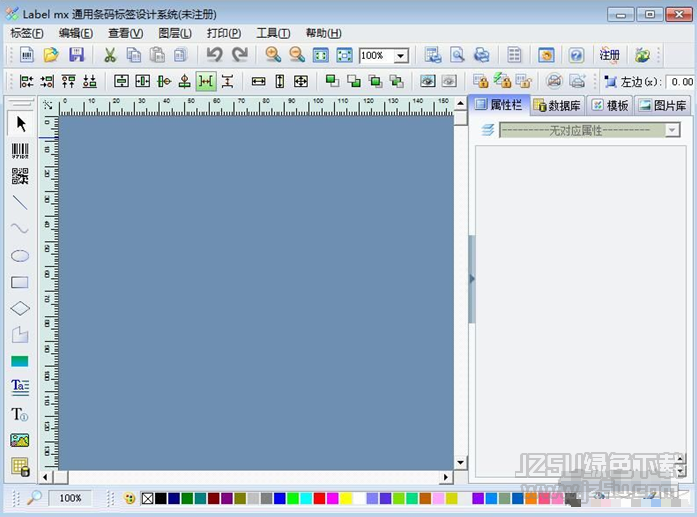Open the zoom percentage dropdown
The height and width of the screenshot is (517, 697).
click(x=401, y=56)
